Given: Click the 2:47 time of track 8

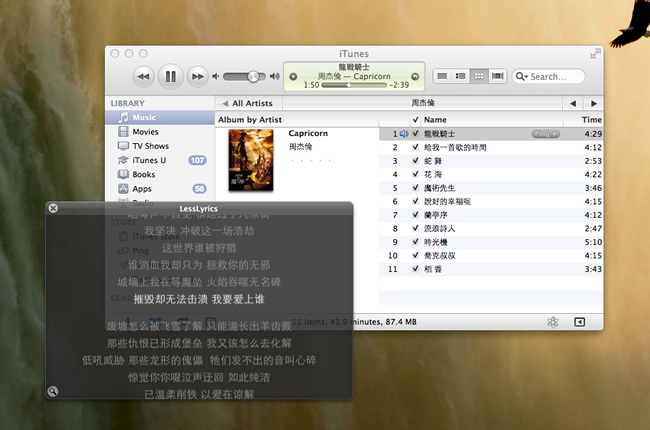Looking at the screenshot, I should (593, 228).
